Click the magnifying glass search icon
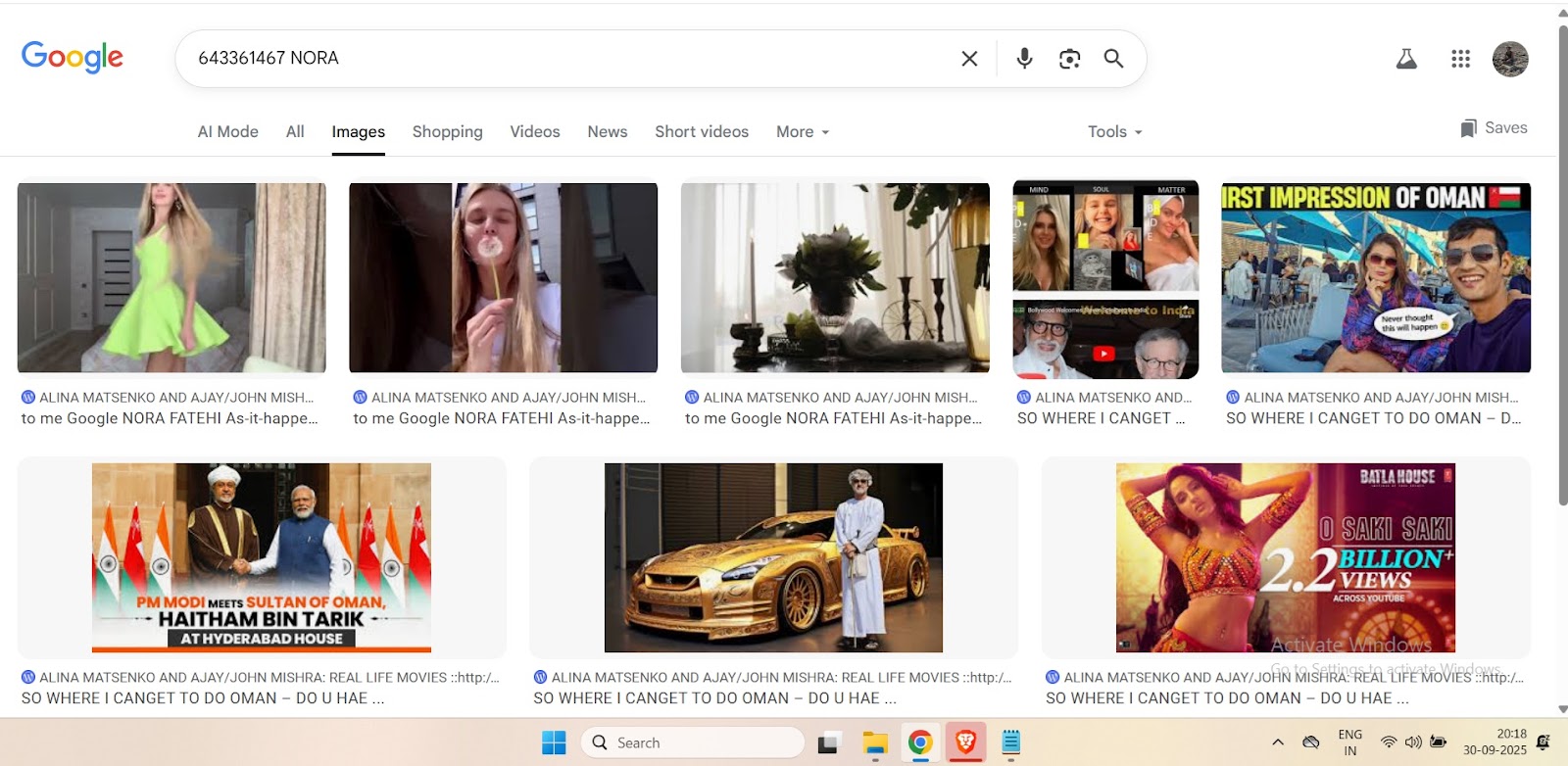1568x766 pixels. pos(1113,59)
